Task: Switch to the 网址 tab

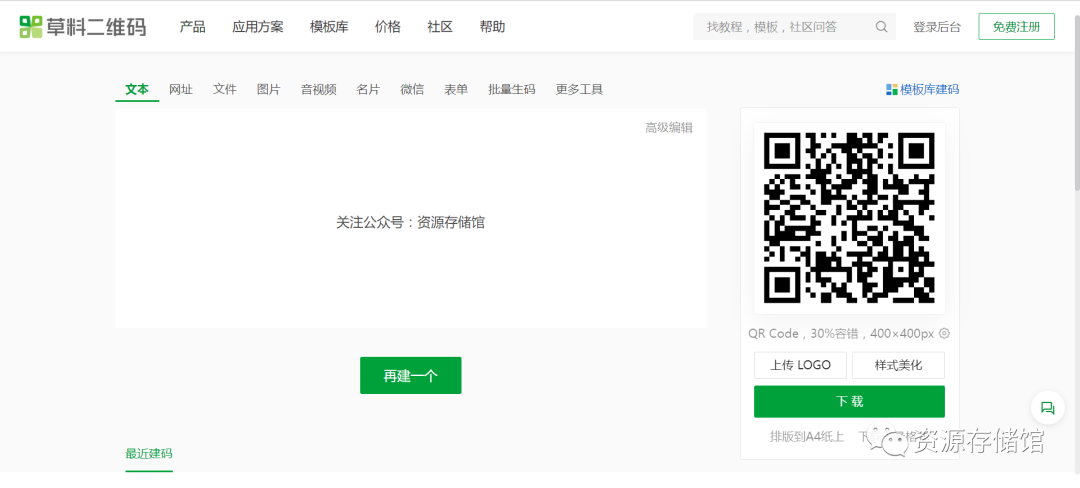Action: 181,89
